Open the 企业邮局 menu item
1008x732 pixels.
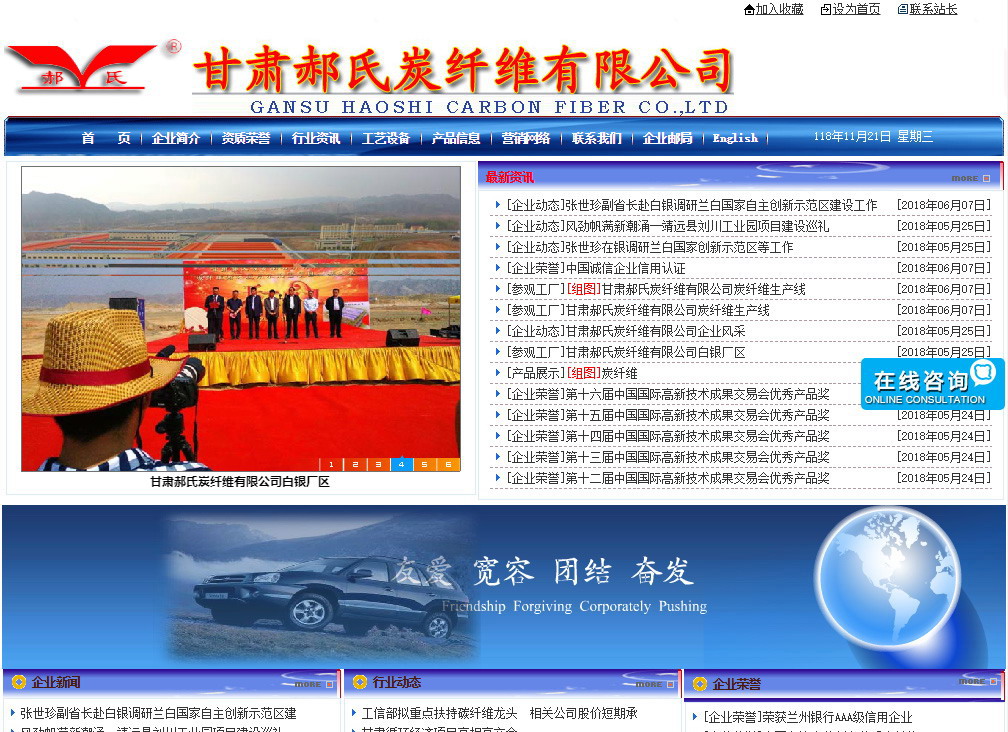(x=668, y=138)
